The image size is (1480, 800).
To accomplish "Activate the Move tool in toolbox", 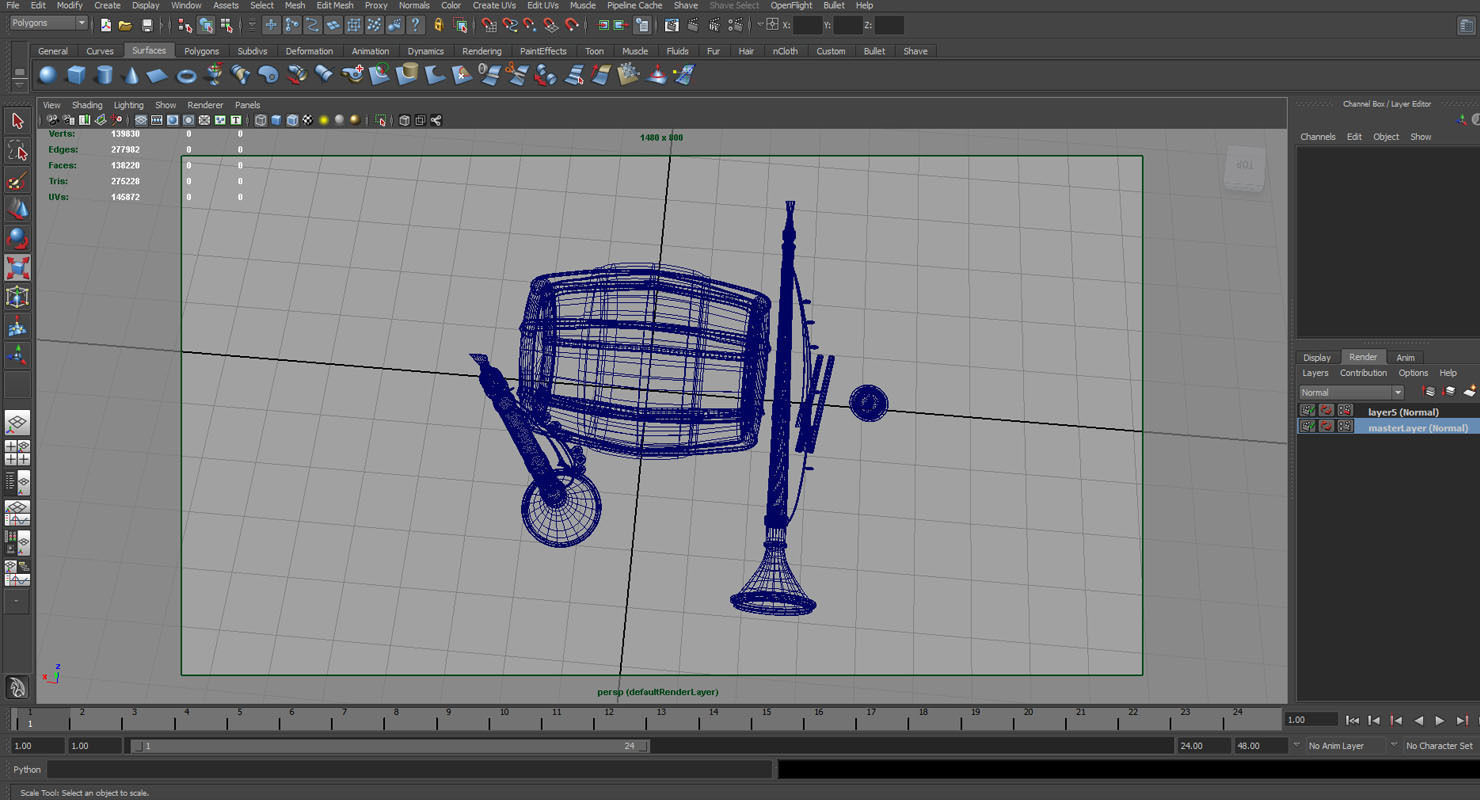I will [x=17, y=209].
